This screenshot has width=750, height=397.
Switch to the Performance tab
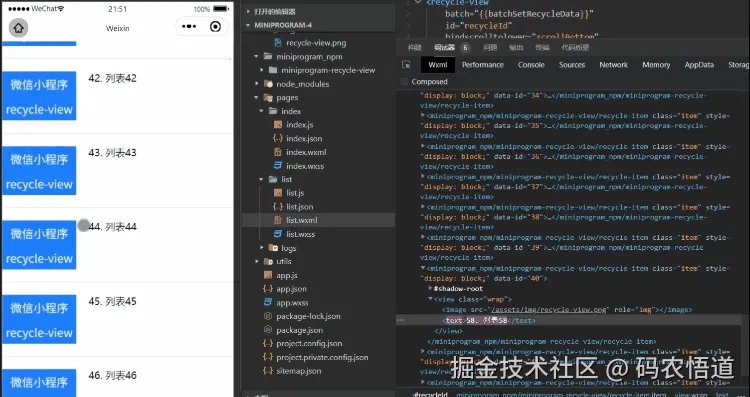pyautogui.click(x=483, y=65)
